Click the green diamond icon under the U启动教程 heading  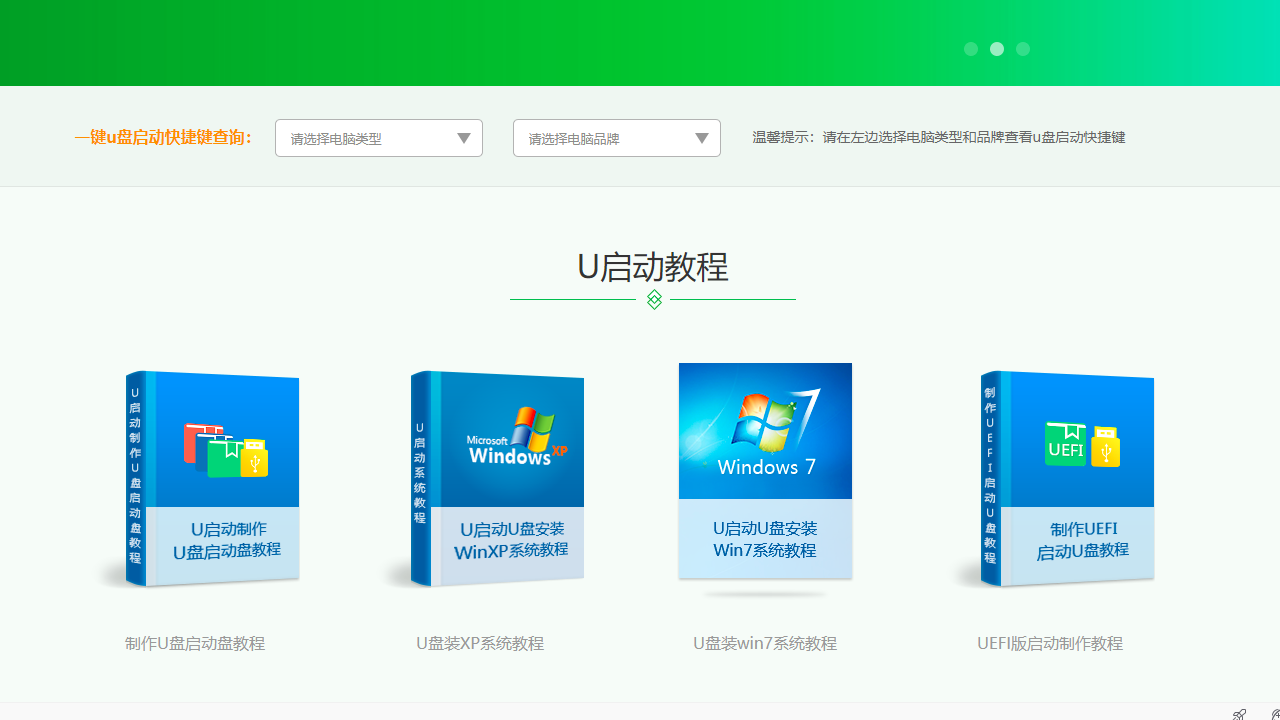(653, 299)
